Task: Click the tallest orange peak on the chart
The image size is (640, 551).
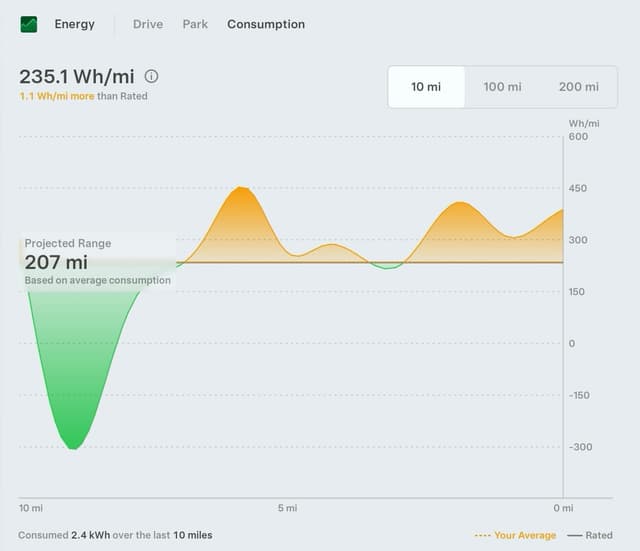Action: tap(241, 189)
